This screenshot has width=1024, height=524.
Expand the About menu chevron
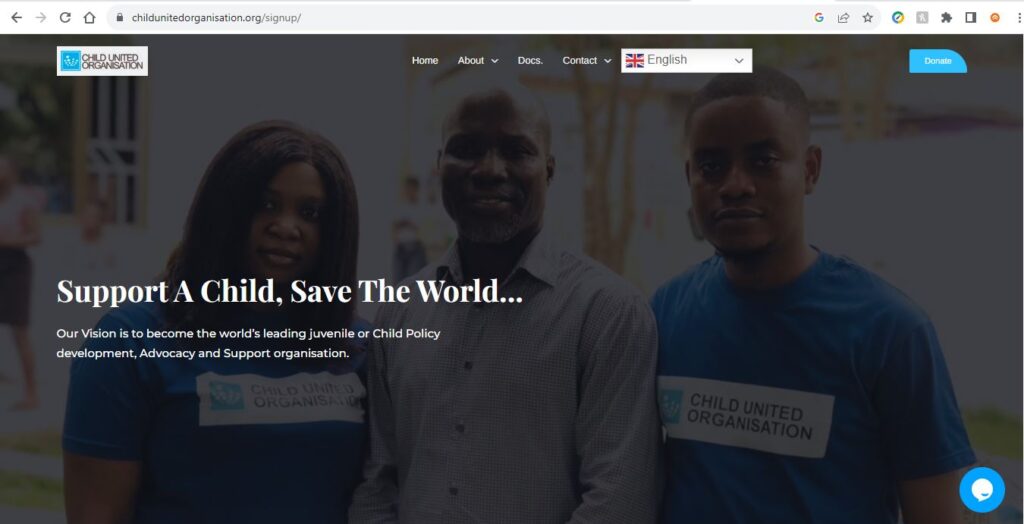point(494,61)
